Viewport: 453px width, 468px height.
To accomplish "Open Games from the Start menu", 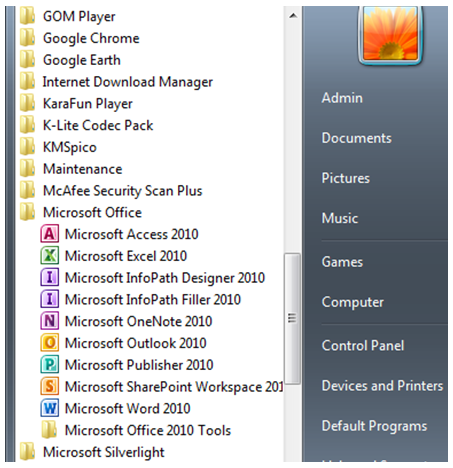I will (x=342, y=262).
